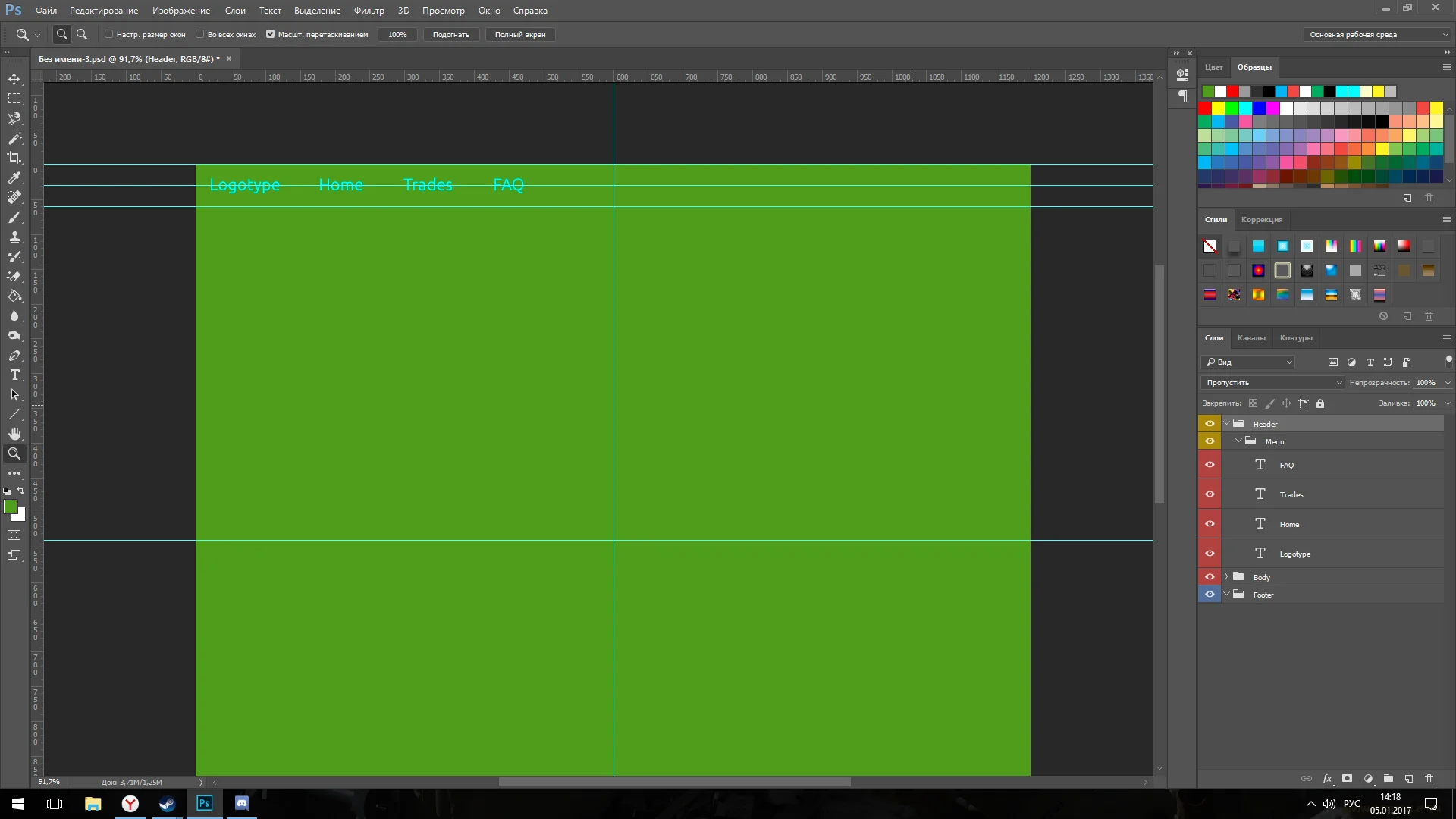1456x819 pixels.
Task: Select the Eyedropper tool
Action: pyautogui.click(x=14, y=177)
